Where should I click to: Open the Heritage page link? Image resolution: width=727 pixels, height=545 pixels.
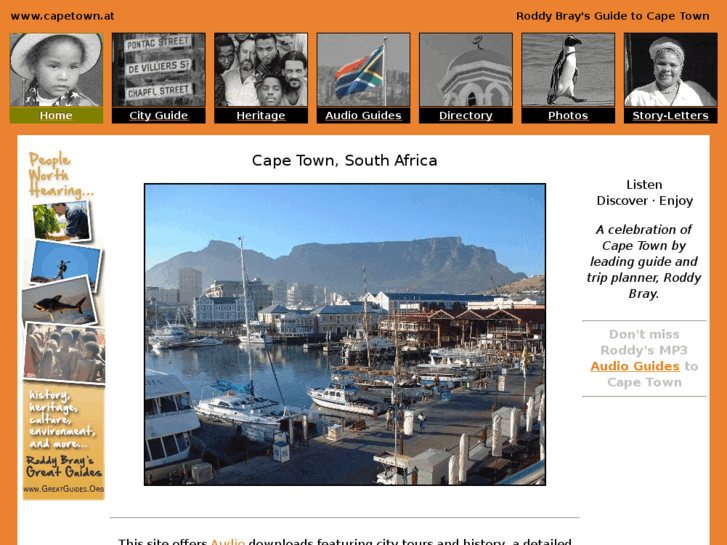[261, 115]
